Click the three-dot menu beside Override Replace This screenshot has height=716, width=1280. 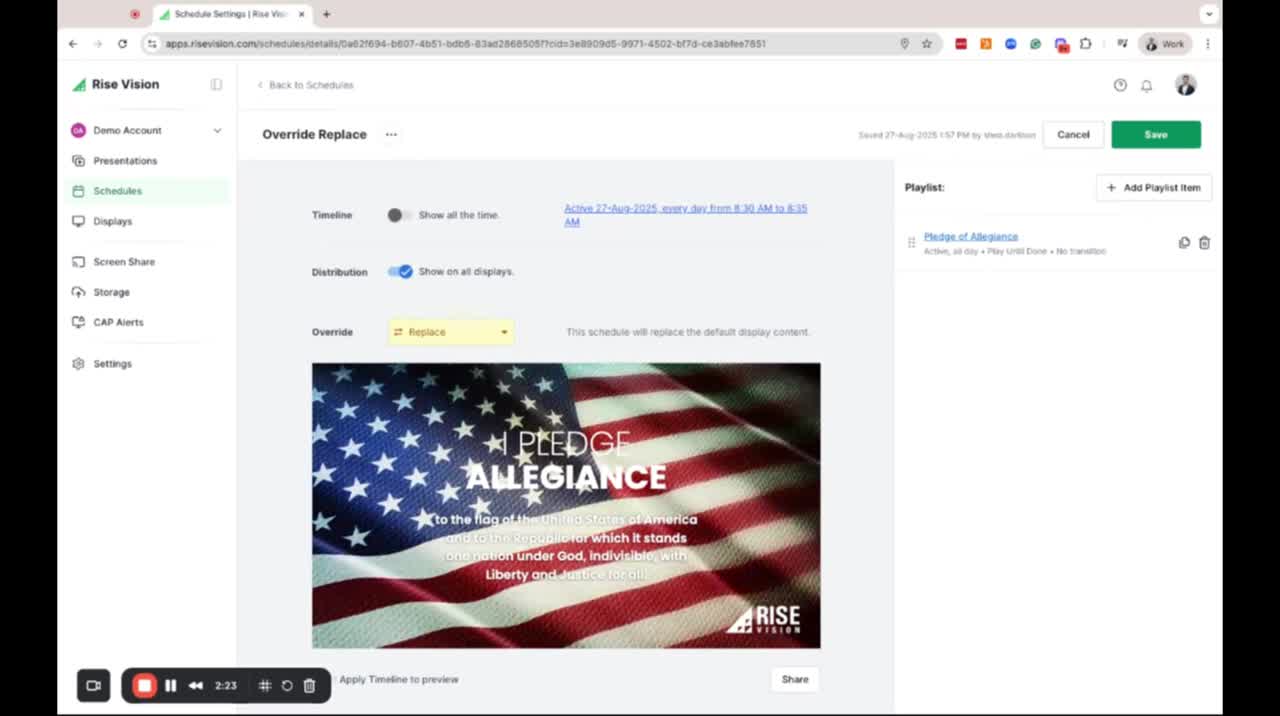click(x=391, y=135)
